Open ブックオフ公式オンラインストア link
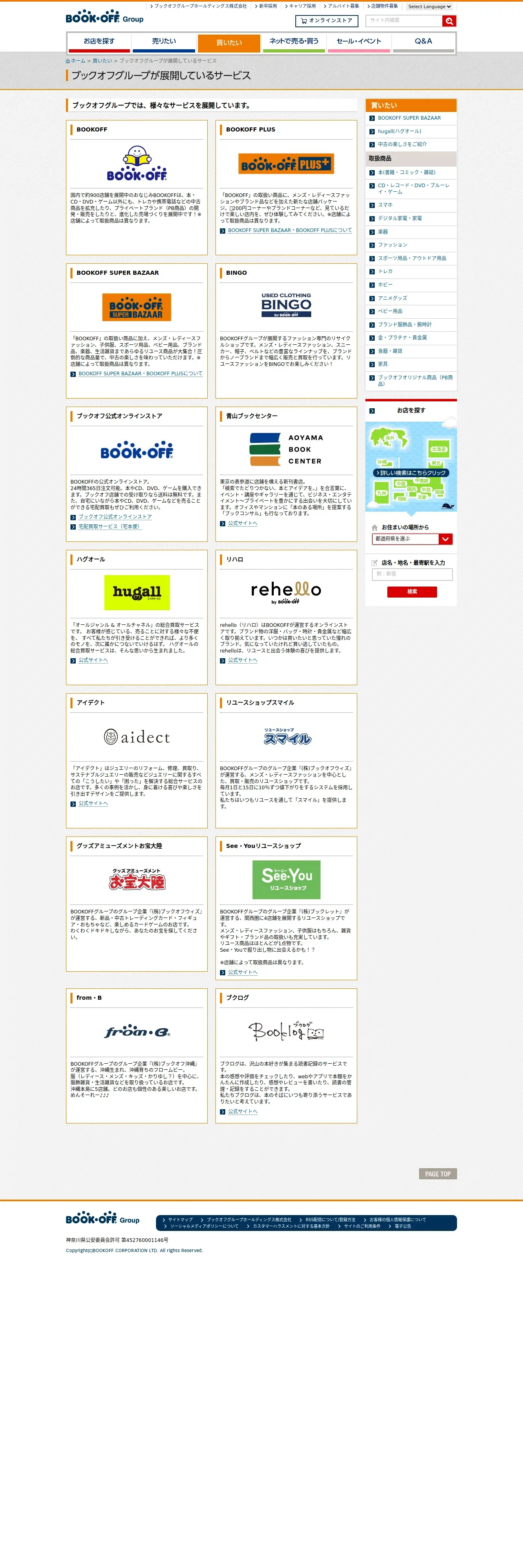The image size is (523, 1568). (115, 517)
